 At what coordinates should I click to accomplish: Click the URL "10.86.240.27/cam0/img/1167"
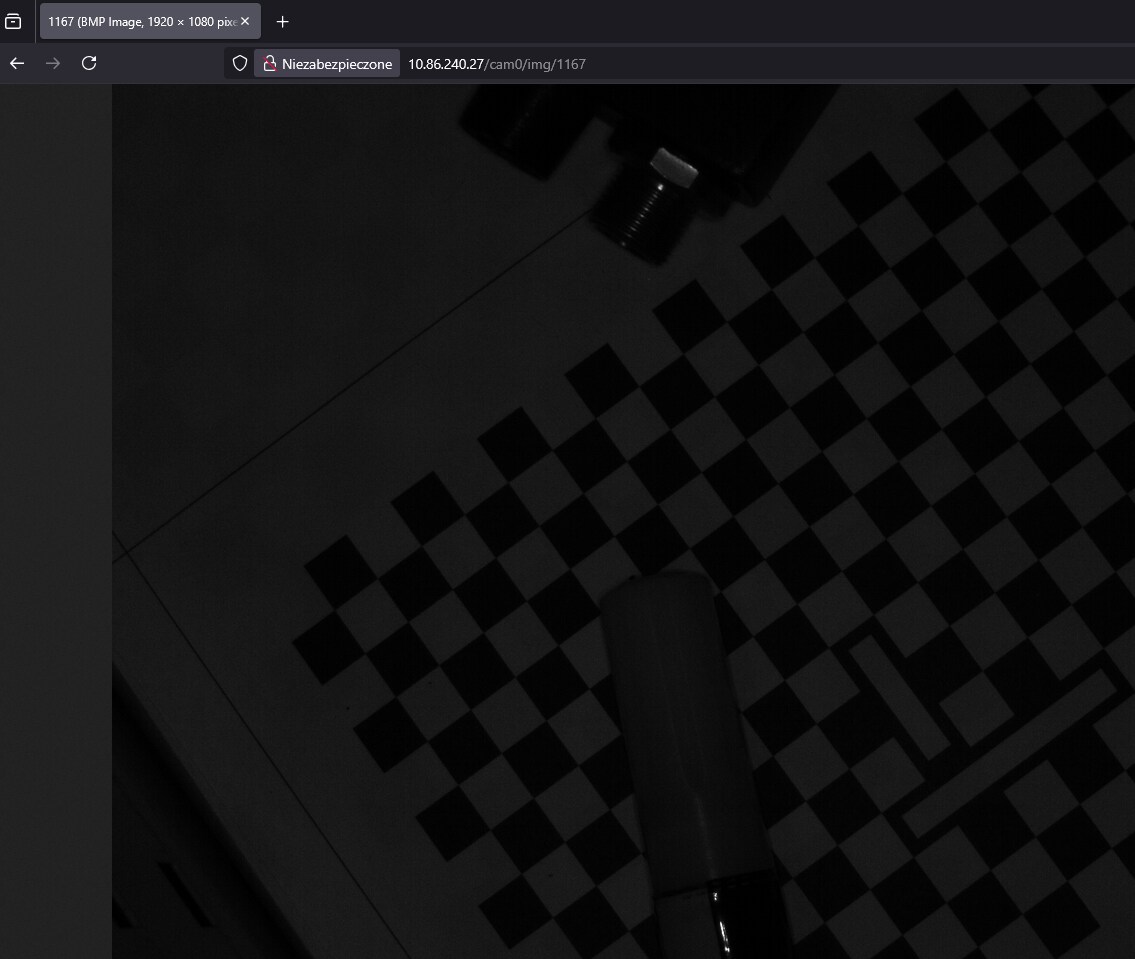pyautogui.click(x=497, y=63)
